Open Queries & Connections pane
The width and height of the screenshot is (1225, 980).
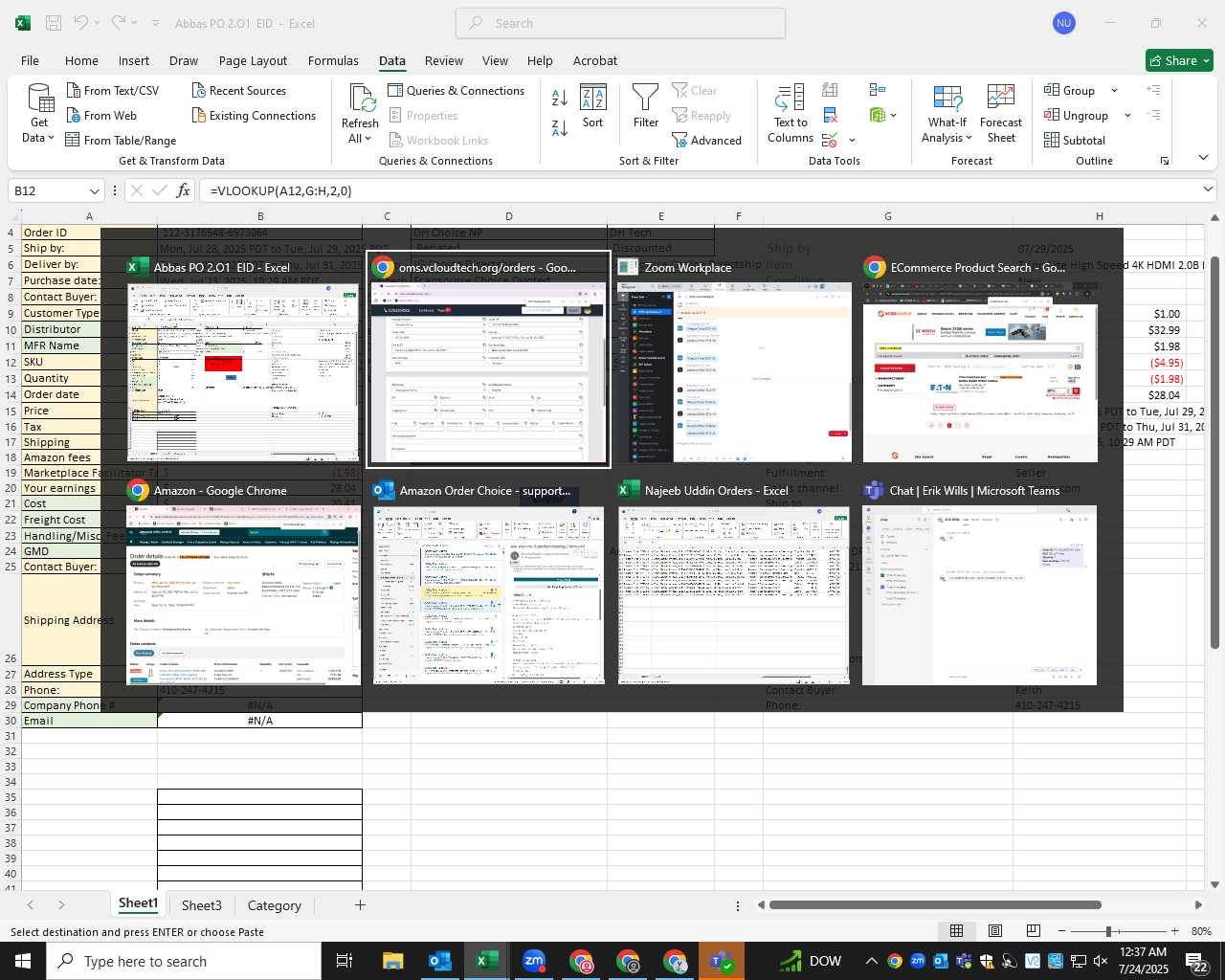coord(456,90)
